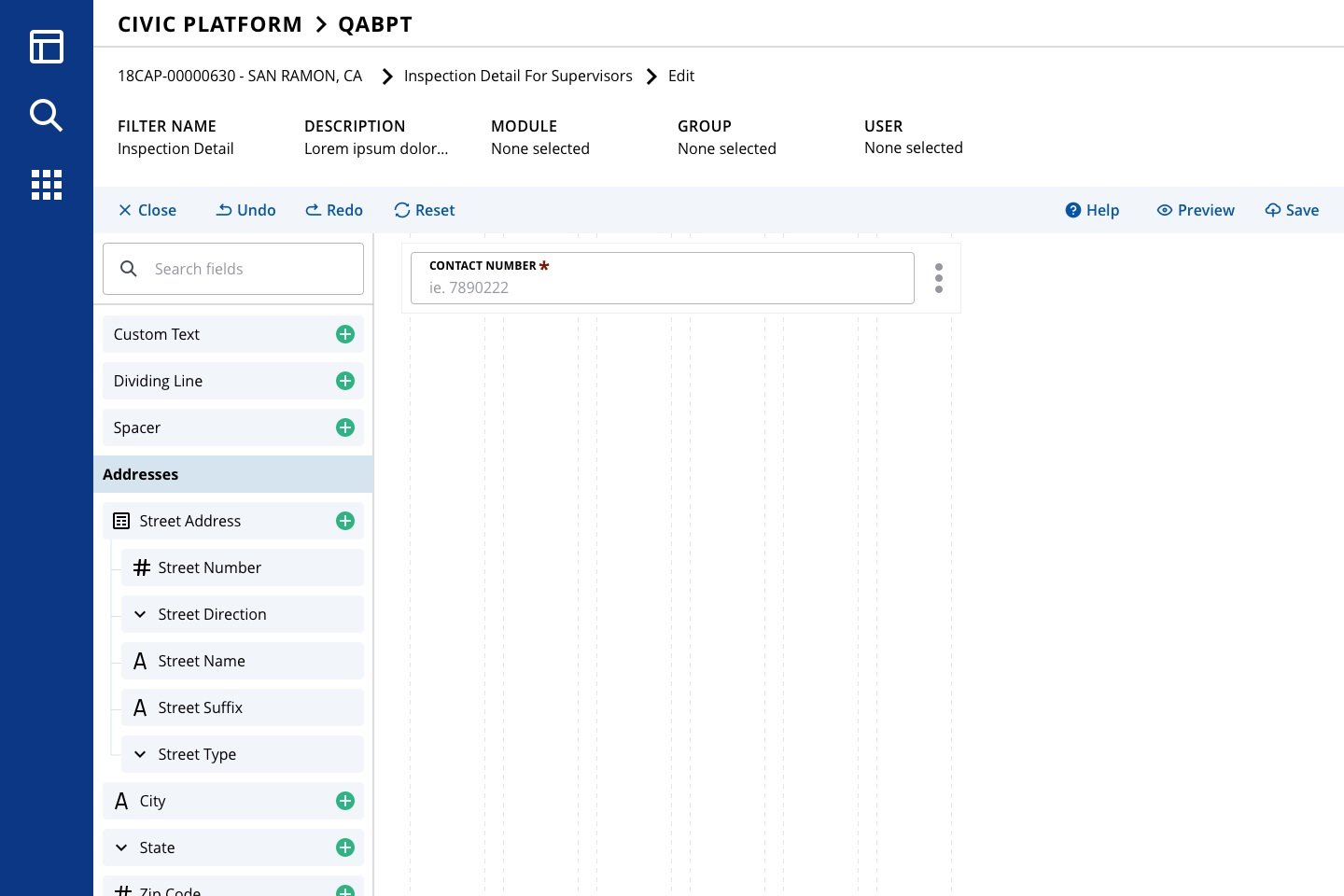Select the Addresses section header
The height and width of the screenshot is (896, 1344).
point(233,474)
